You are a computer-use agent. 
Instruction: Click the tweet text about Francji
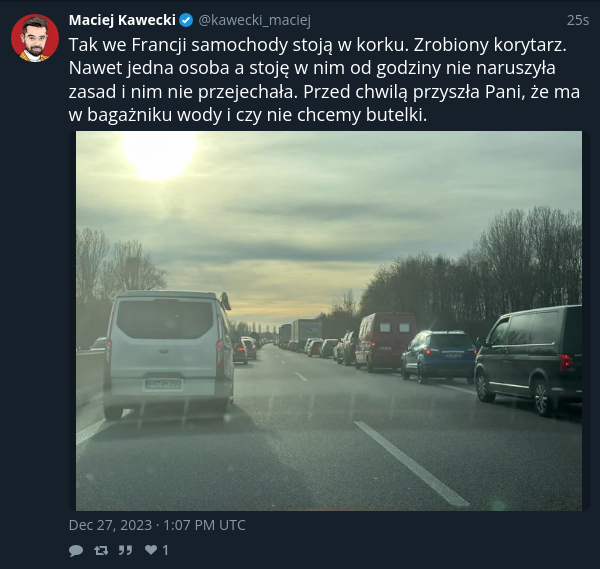point(324,80)
